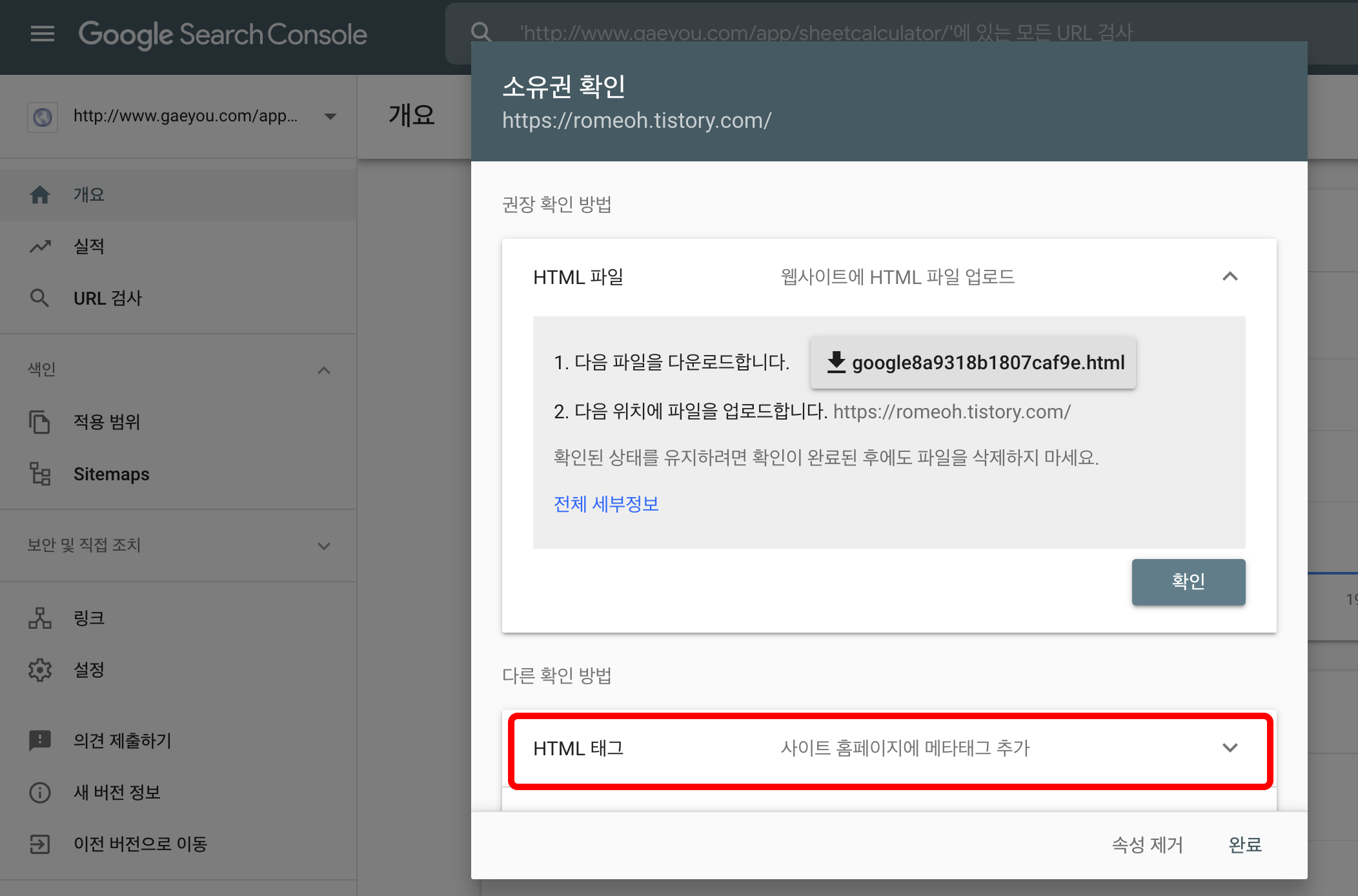This screenshot has height=896, width=1358.
Task: Click the 링크 links network icon
Action: [40, 618]
